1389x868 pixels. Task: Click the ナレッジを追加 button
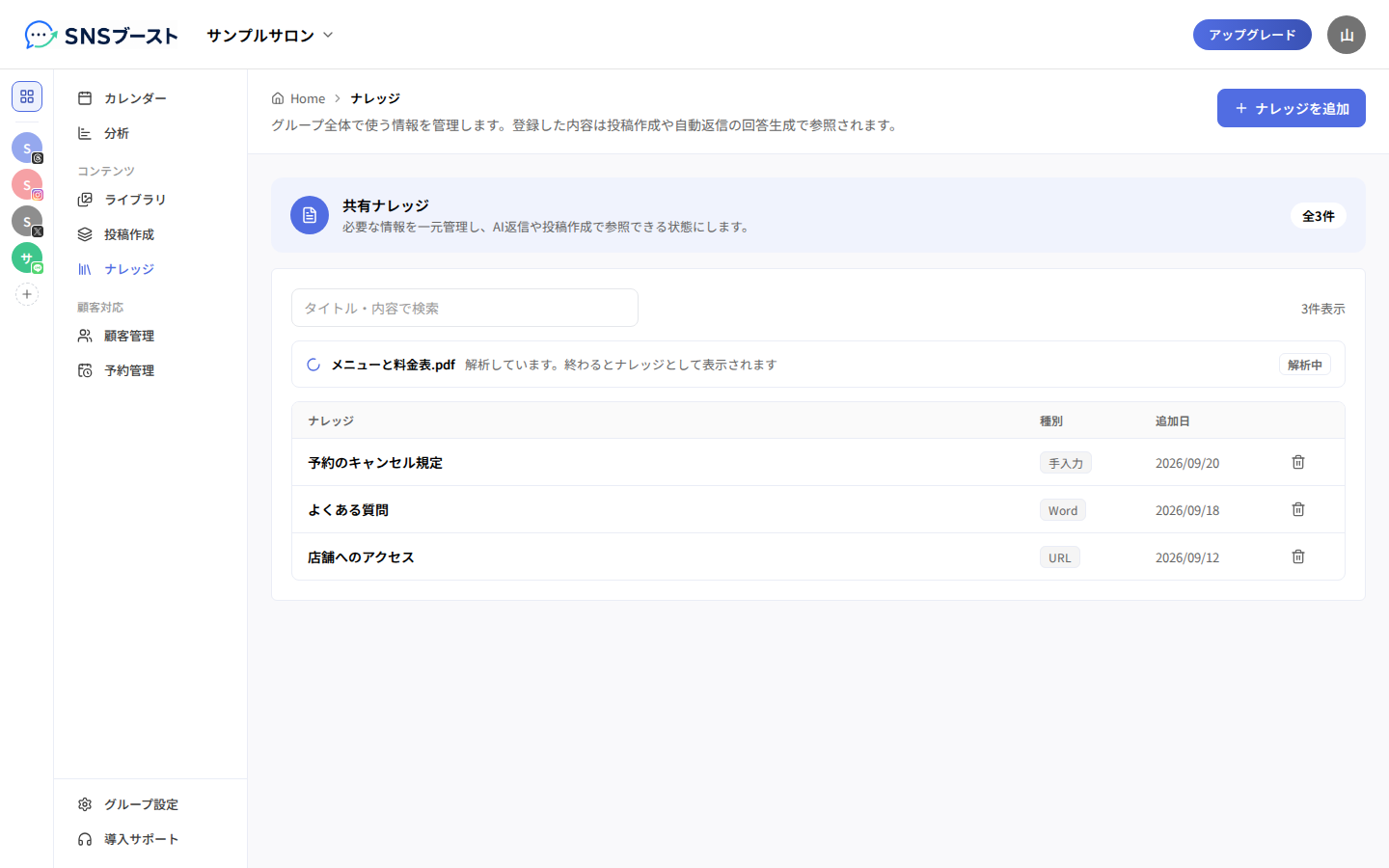[x=1292, y=108]
